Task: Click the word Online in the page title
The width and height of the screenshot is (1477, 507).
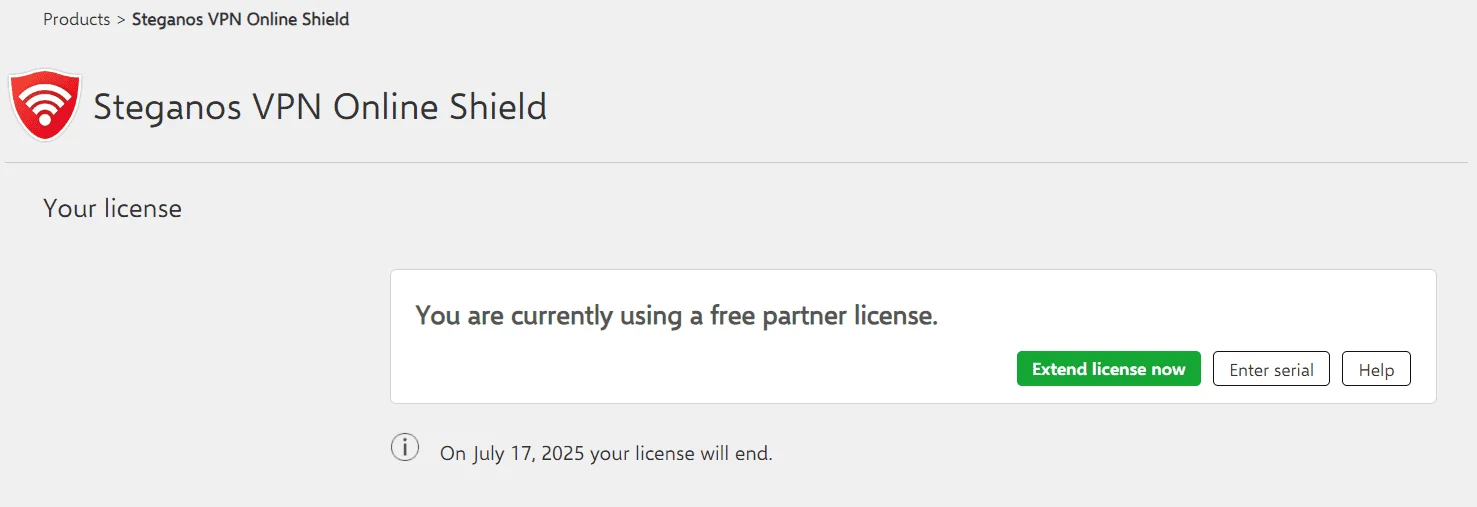Action: coord(384,106)
